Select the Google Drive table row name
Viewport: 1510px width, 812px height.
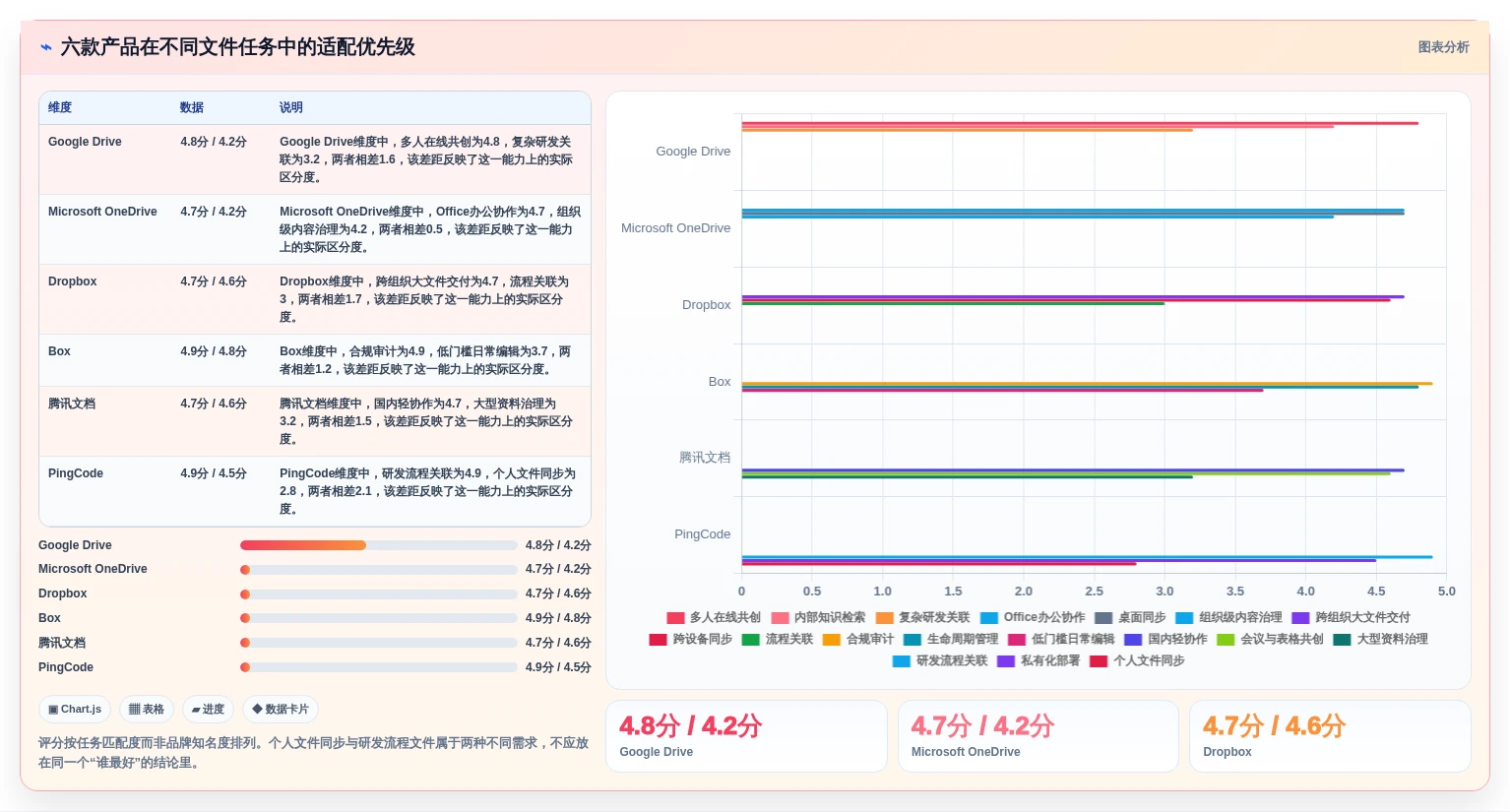[x=85, y=142]
